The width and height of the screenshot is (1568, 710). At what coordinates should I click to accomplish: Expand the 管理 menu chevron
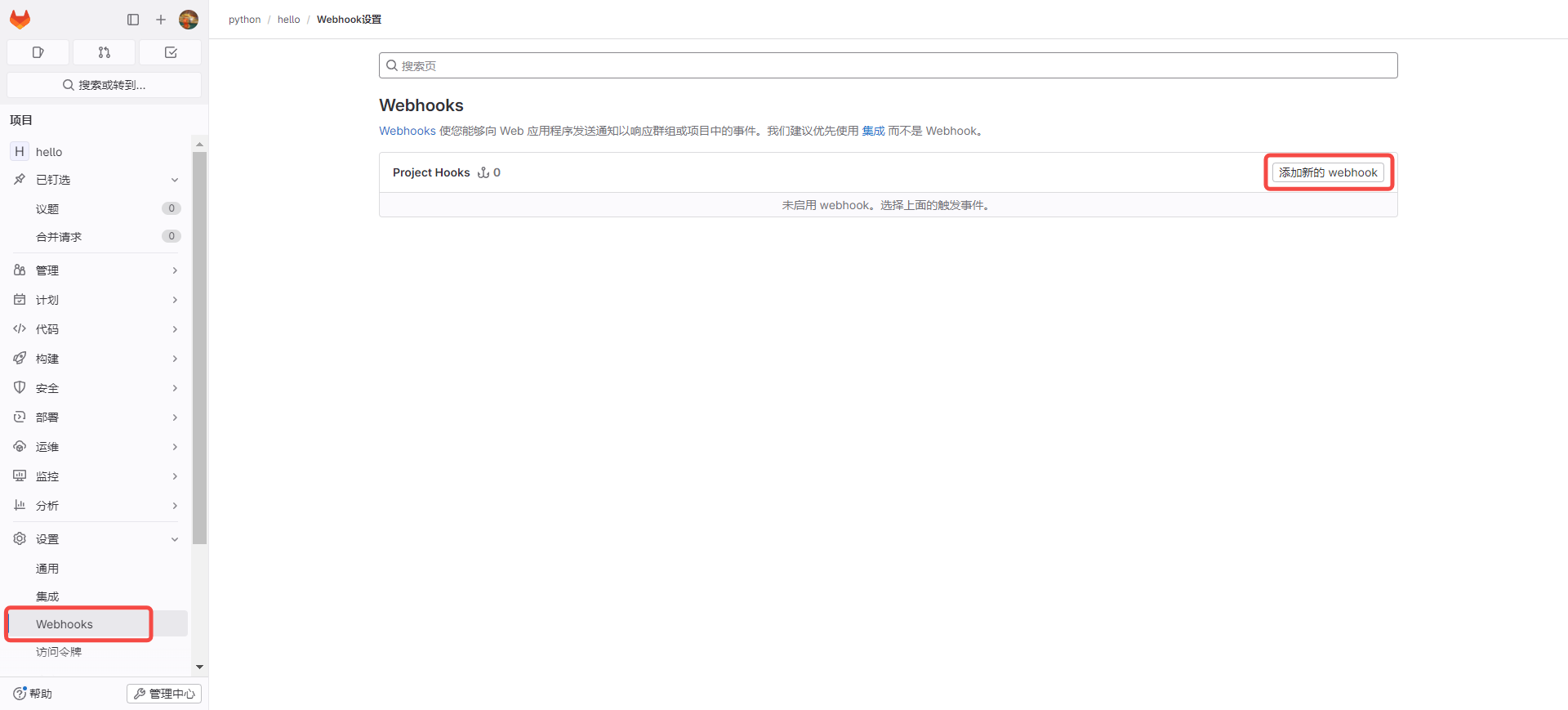point(175,270)
